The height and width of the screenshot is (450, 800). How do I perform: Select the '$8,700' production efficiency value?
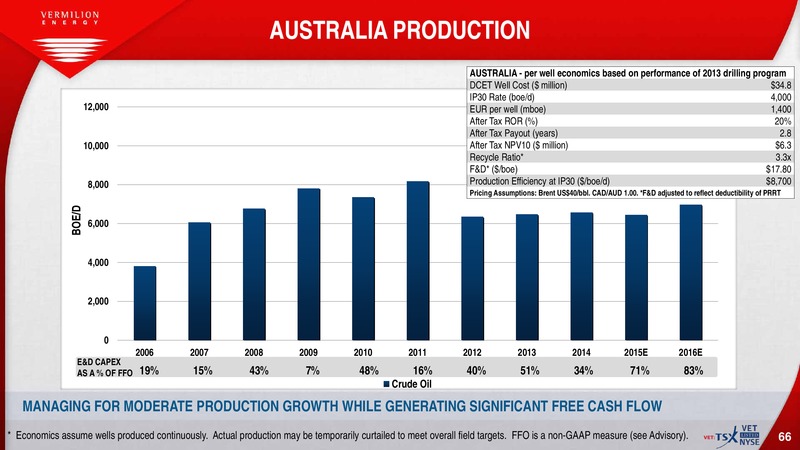779,181
